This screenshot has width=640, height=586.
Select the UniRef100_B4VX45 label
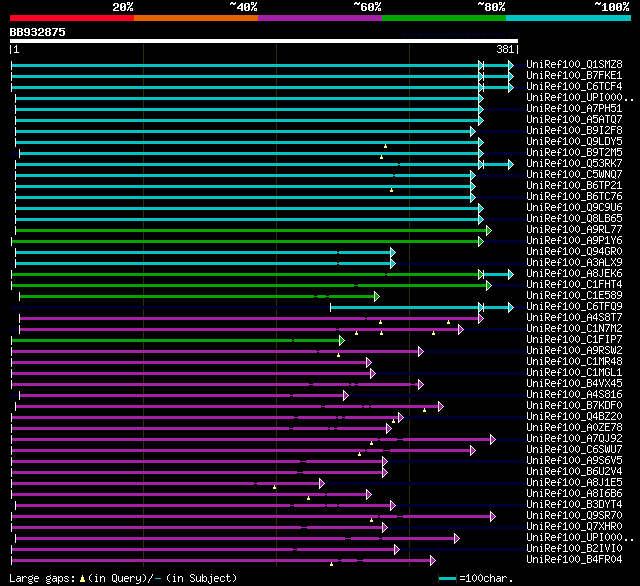click(574, 384)
